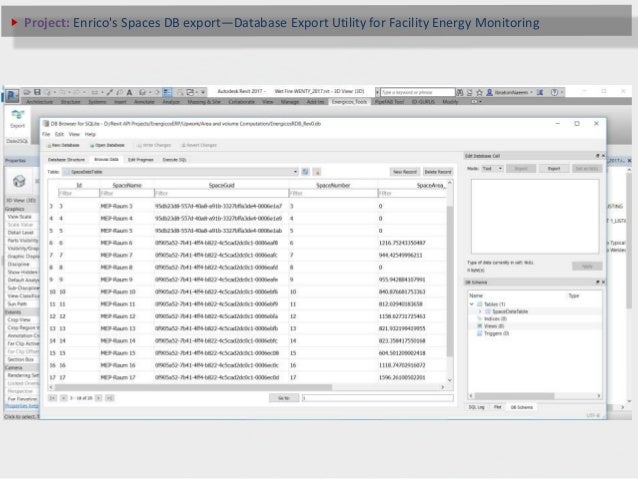638x479 pixels.
Task: Switch to the Plot tab
Action: point(497,407)
